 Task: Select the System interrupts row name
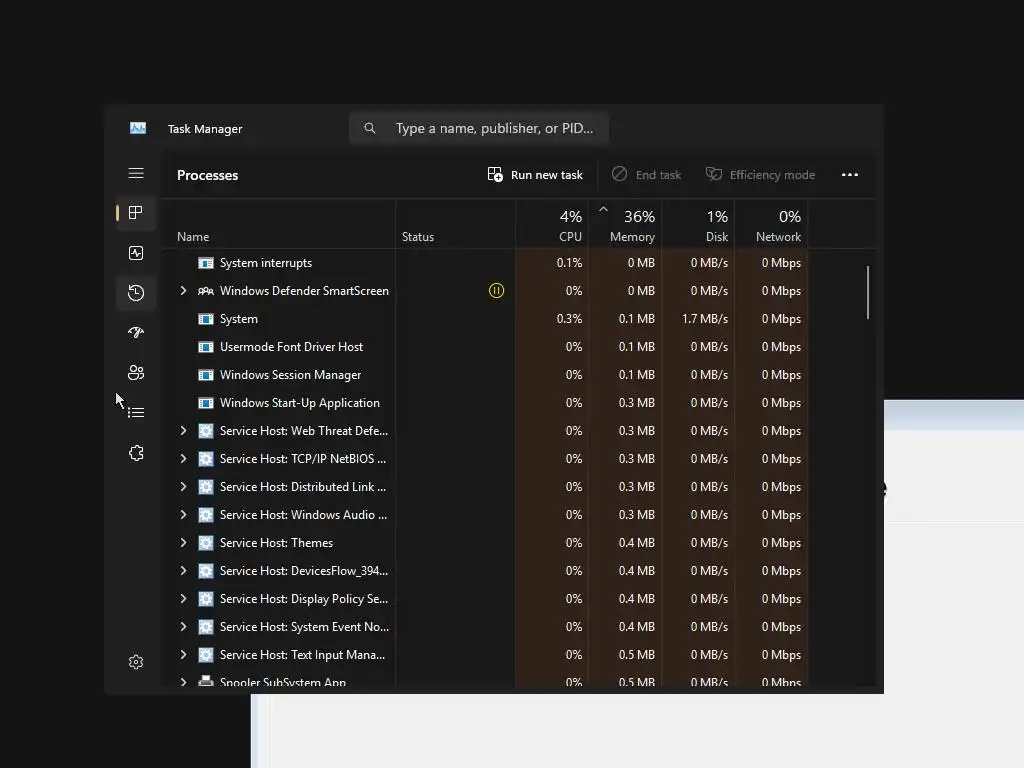pyautogui.click(x=266, y=263)
